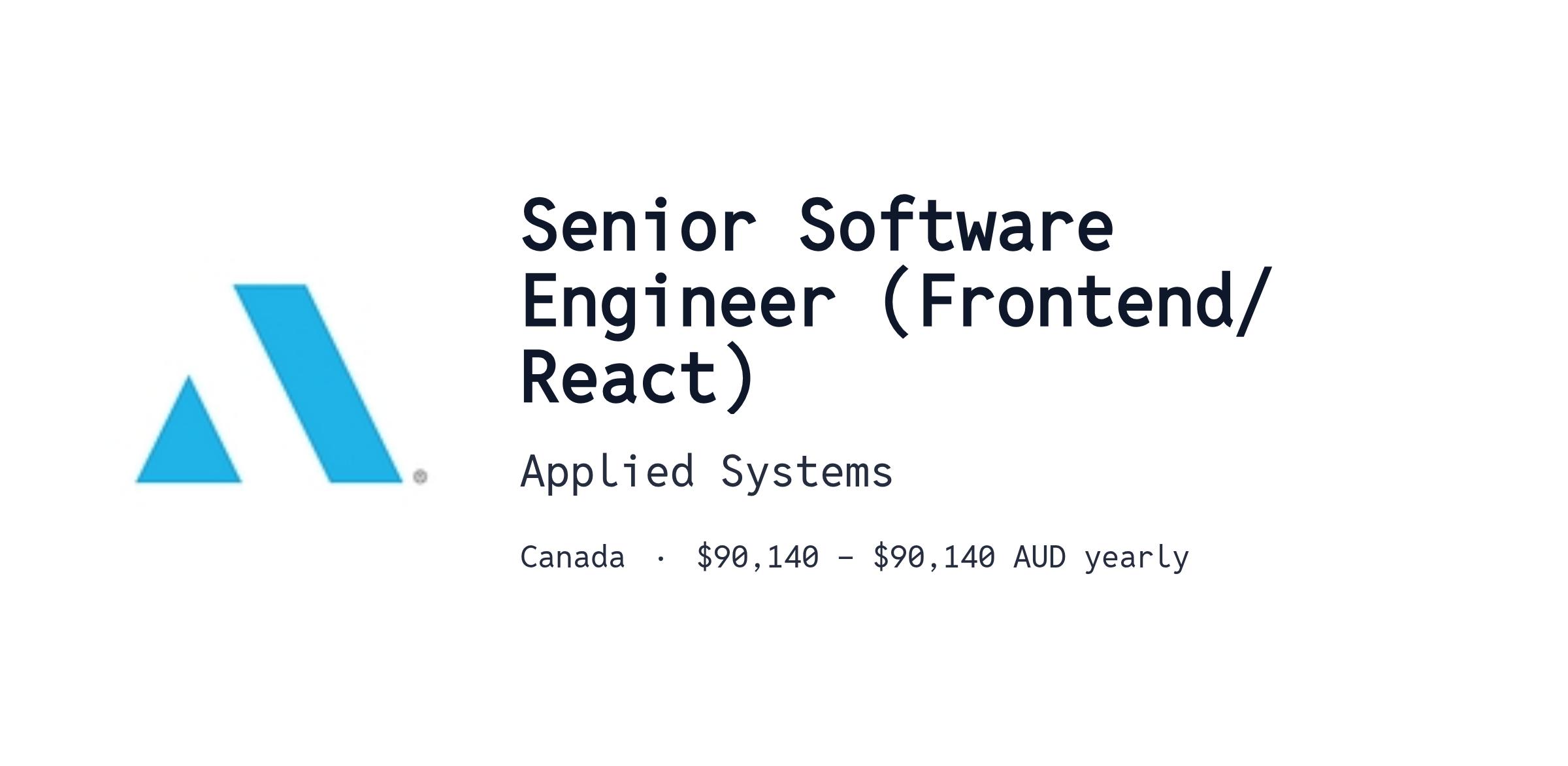Click the dot separator after Canada

(661, 559)
